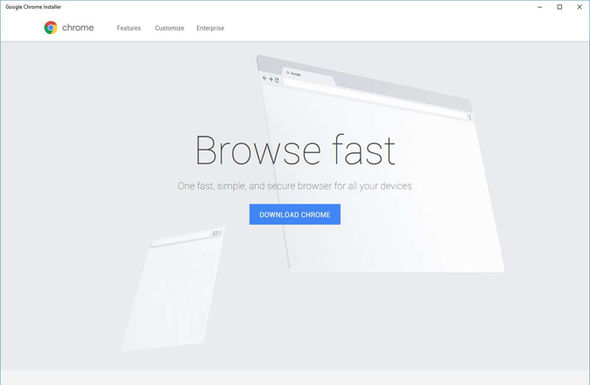This screenshot has width=590, height=385.
Task: Click the Chrome logo icon
Action: point(51,27)
